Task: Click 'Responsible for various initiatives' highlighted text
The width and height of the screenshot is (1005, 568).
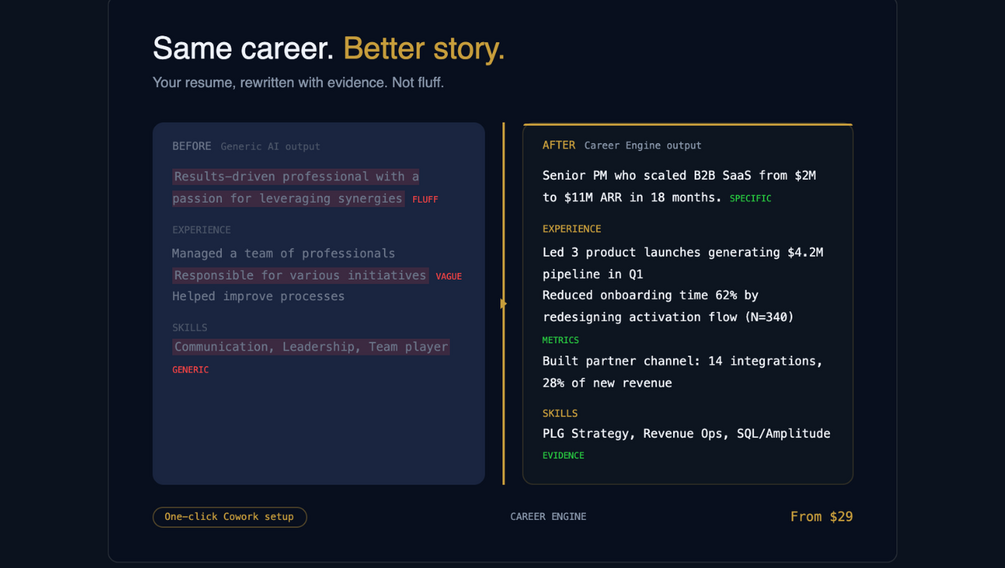Action: pos(300,275)
